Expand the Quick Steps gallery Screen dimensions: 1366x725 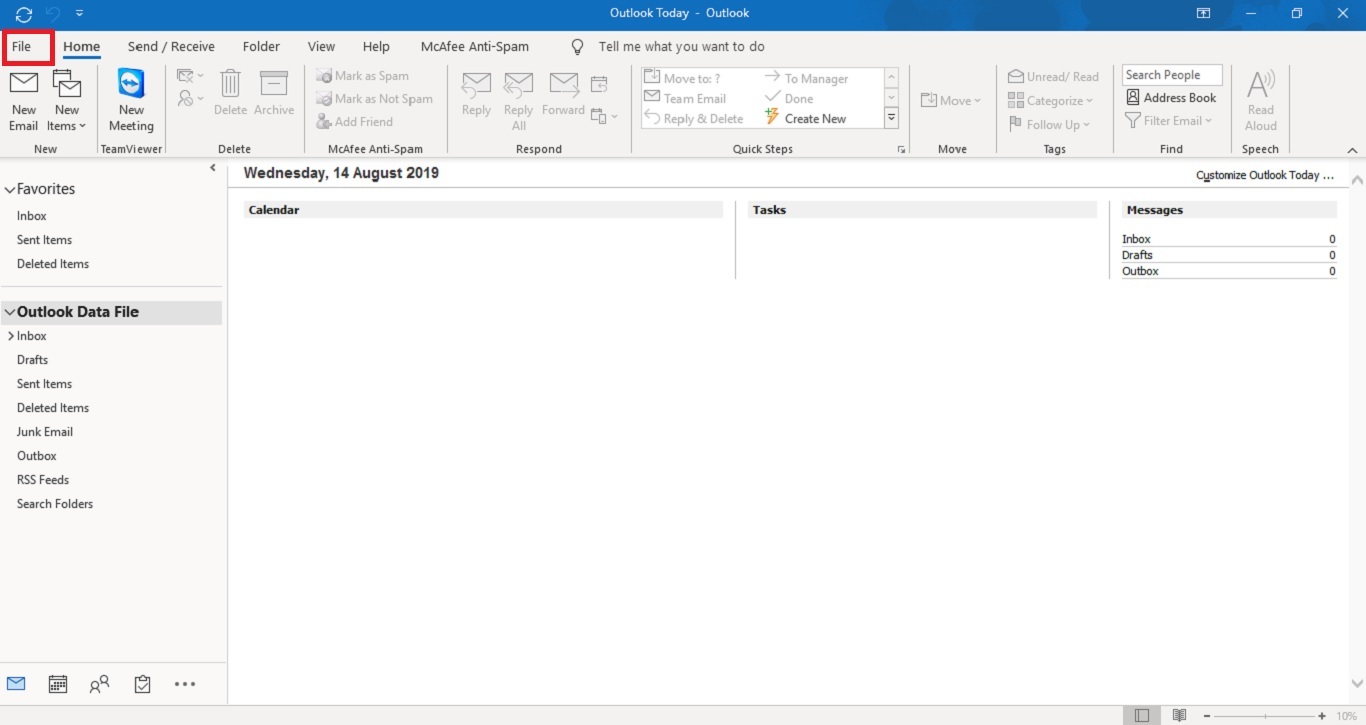tap(891, 118)
